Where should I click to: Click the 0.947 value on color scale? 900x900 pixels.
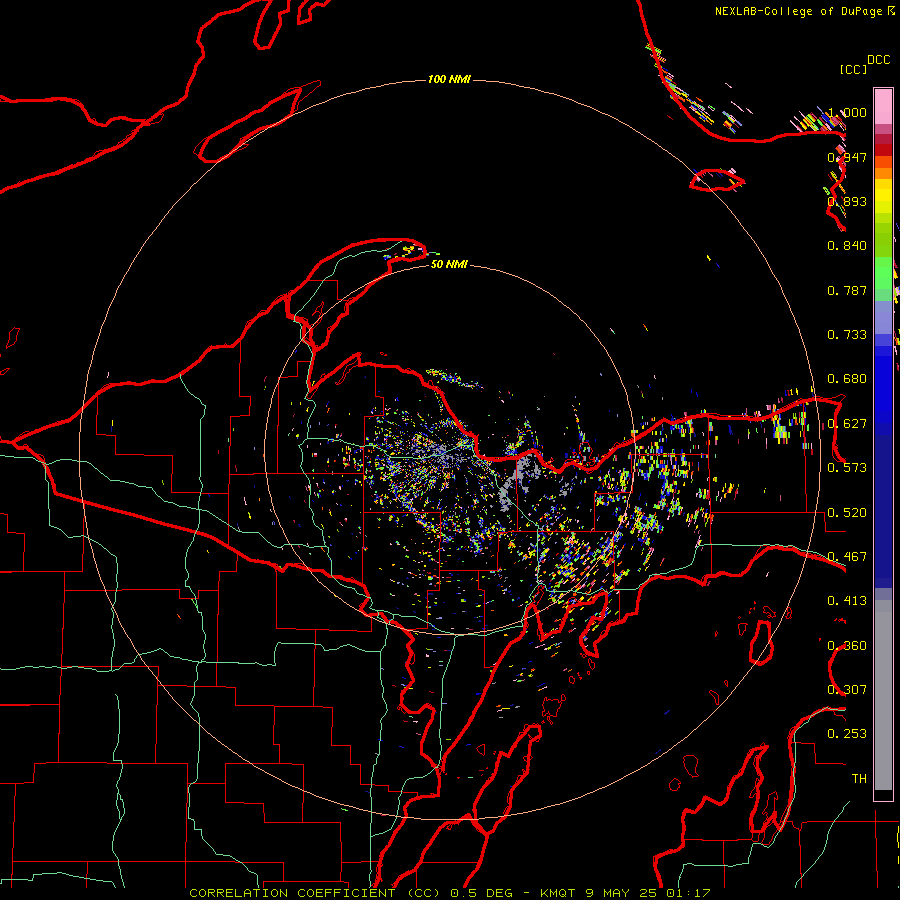tap(847, 157)
